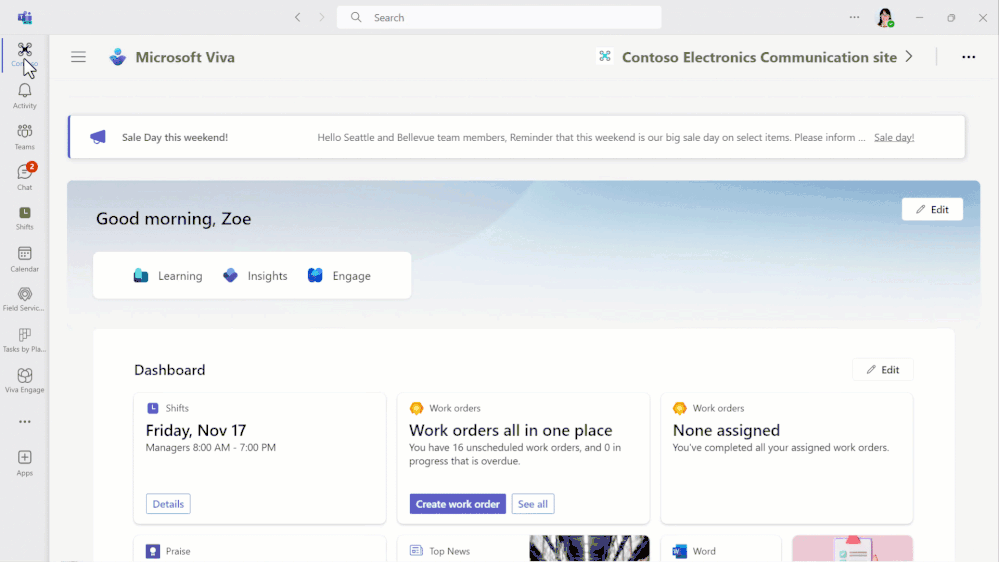Open Viva Engage from the Viva apps bar
Viewport: 999px width, 562px height.
[339, 276]
